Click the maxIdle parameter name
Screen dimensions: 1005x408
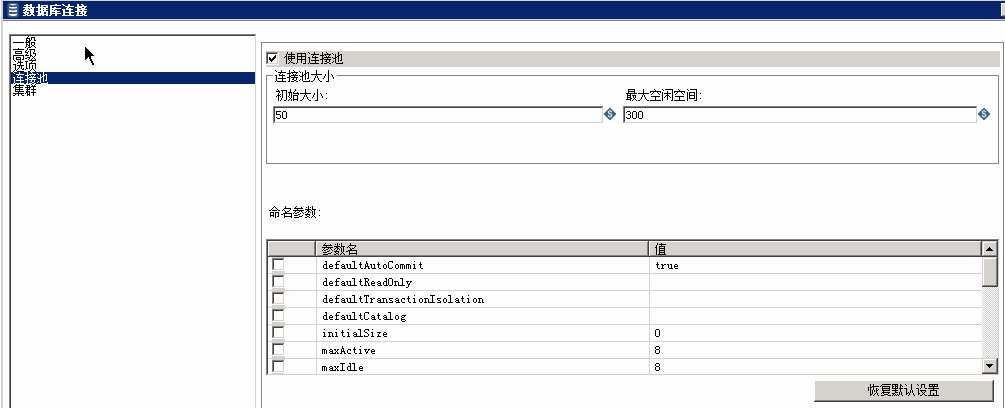343,368
